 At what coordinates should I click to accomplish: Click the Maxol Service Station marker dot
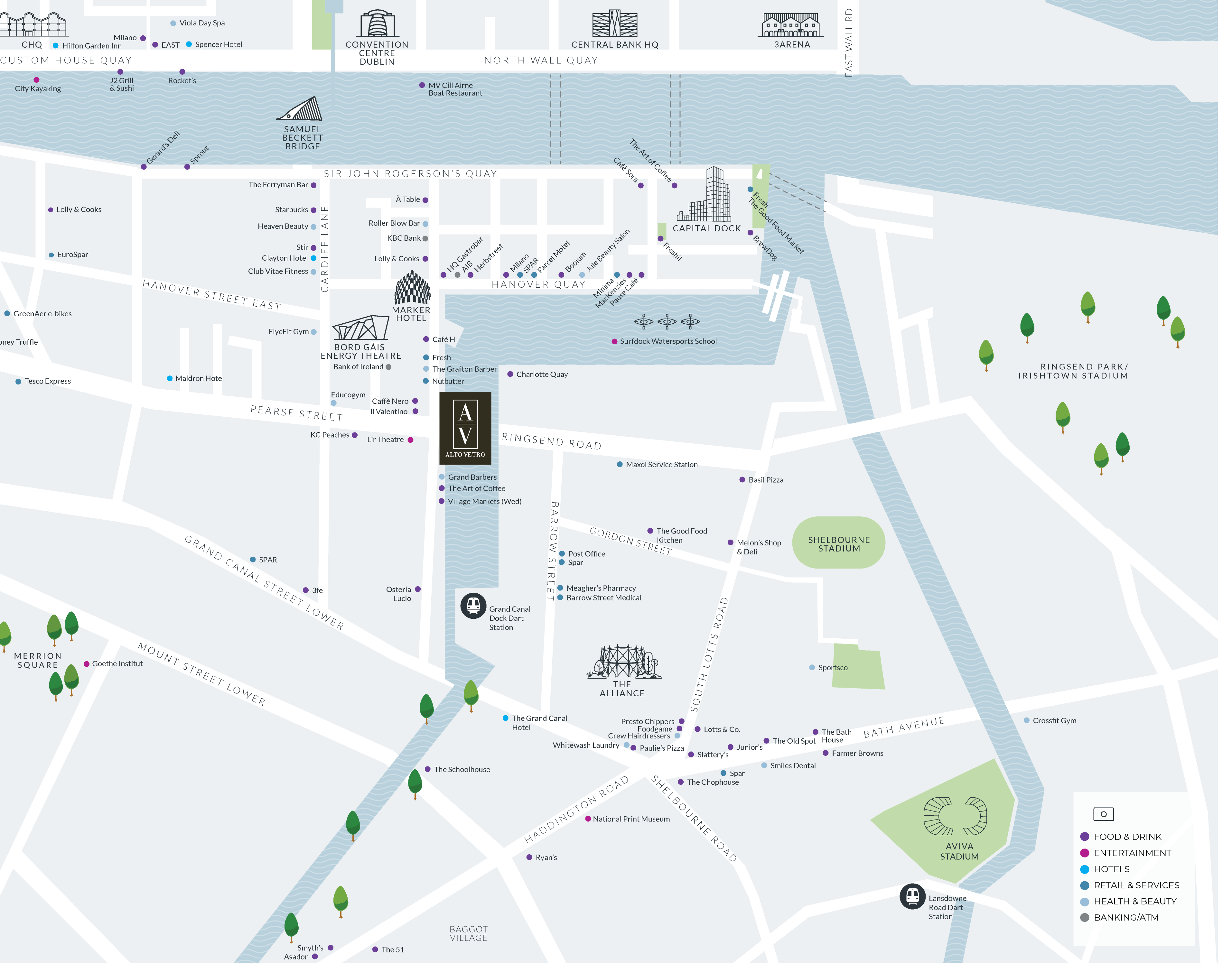point(627,469)
